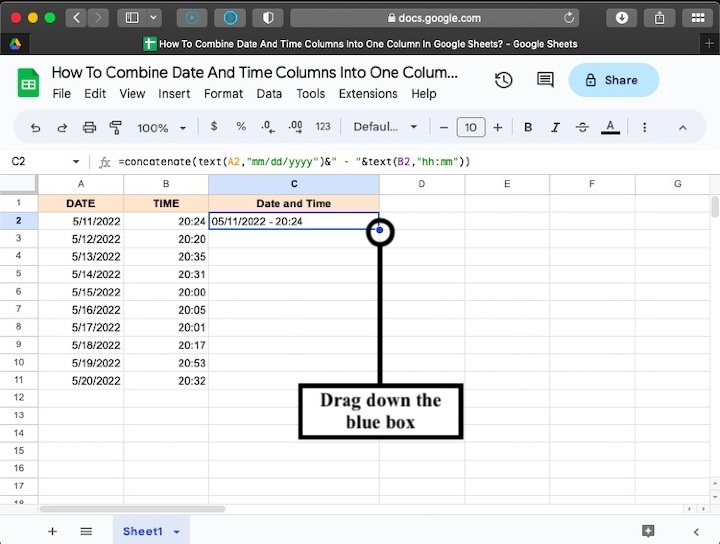Open the Edit menu
Viewport: 720px width, 544px height.
(95, 94)
